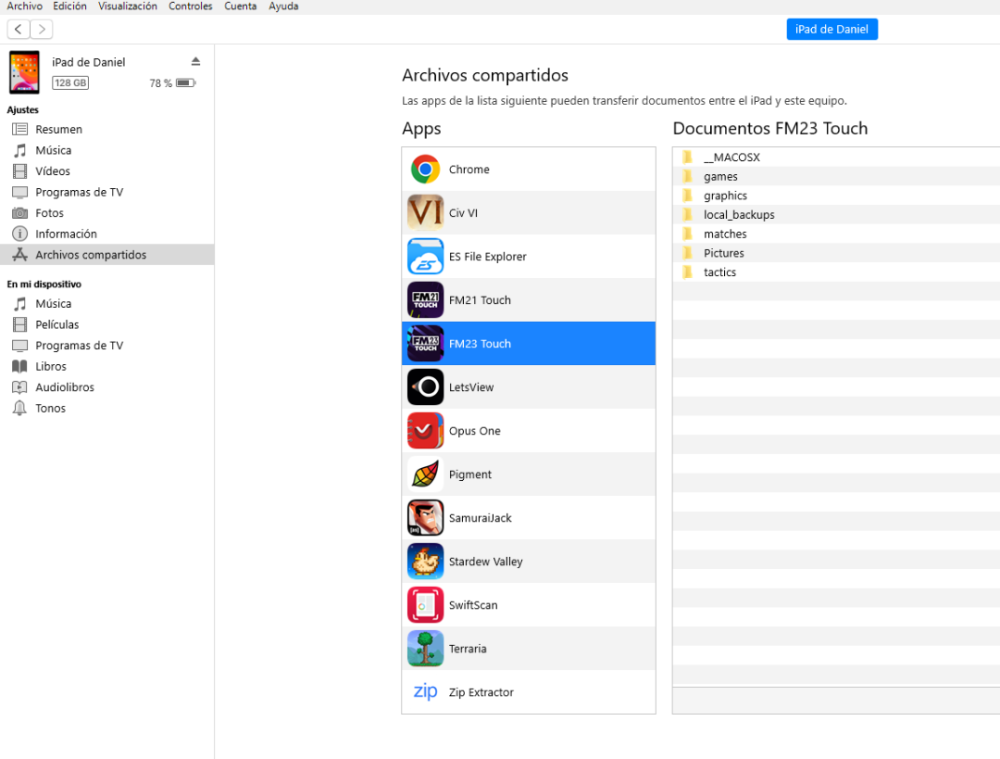Open Programas de TV under Ajustes
Viewport: 1000px width, 759px height.
107,192
